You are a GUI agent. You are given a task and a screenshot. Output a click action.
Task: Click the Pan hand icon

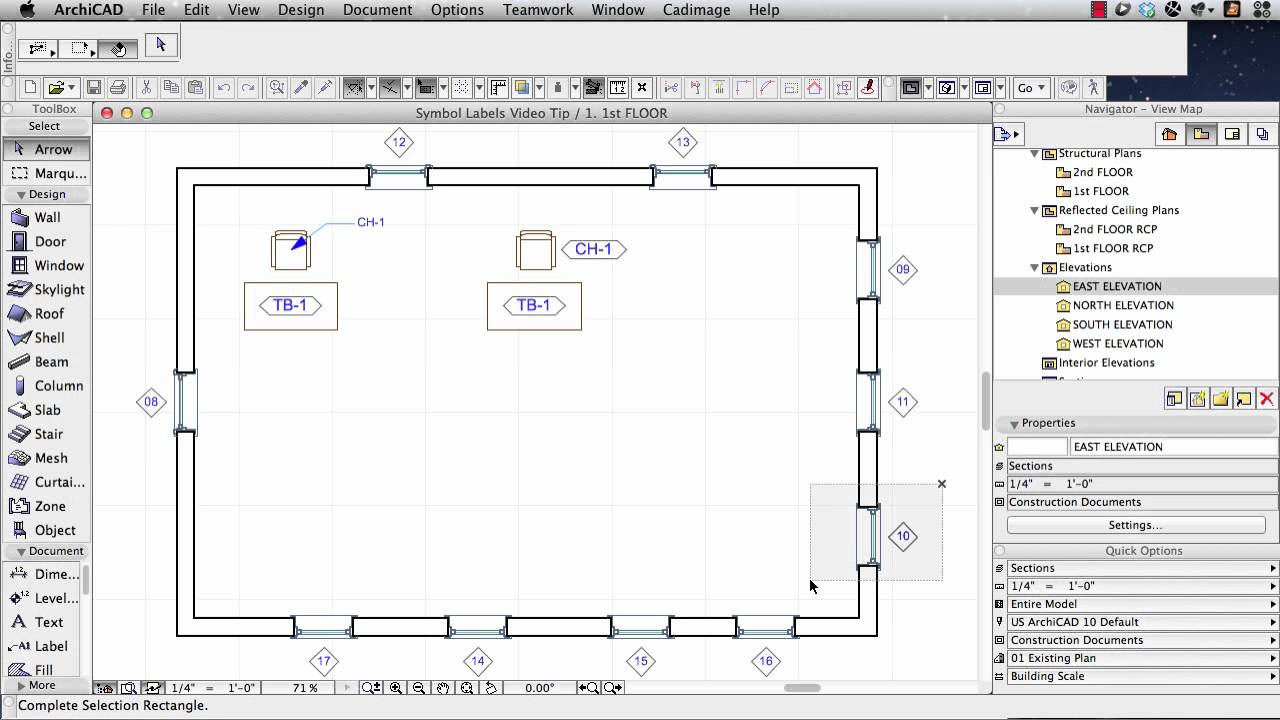[443, 688]
